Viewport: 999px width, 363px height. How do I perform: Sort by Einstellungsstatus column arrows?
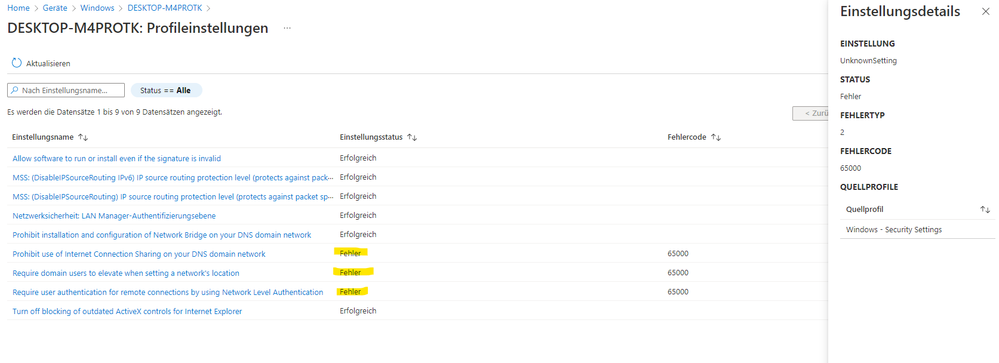(412, 138)
